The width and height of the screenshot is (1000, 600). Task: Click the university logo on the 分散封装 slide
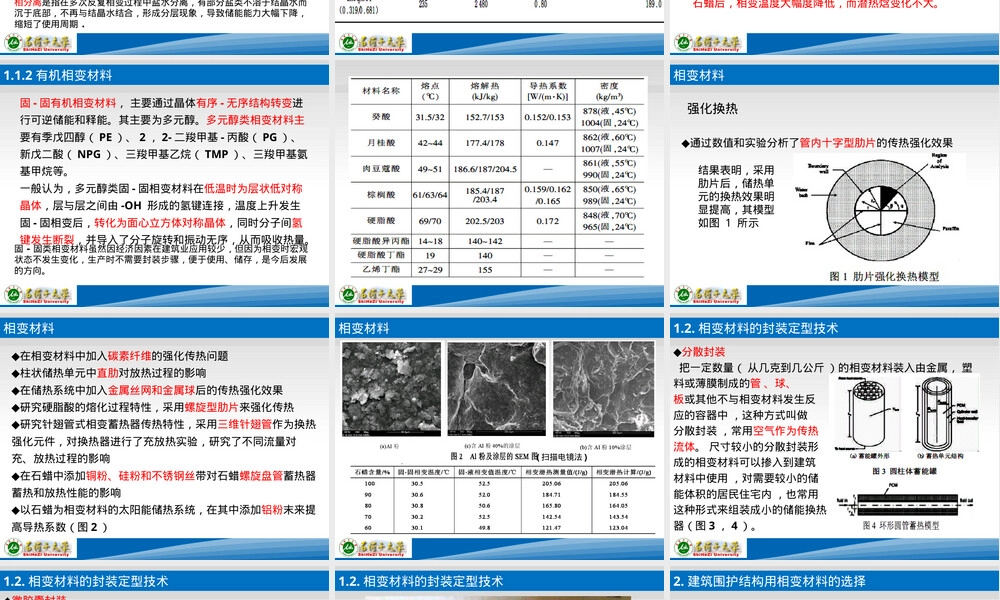708,548
